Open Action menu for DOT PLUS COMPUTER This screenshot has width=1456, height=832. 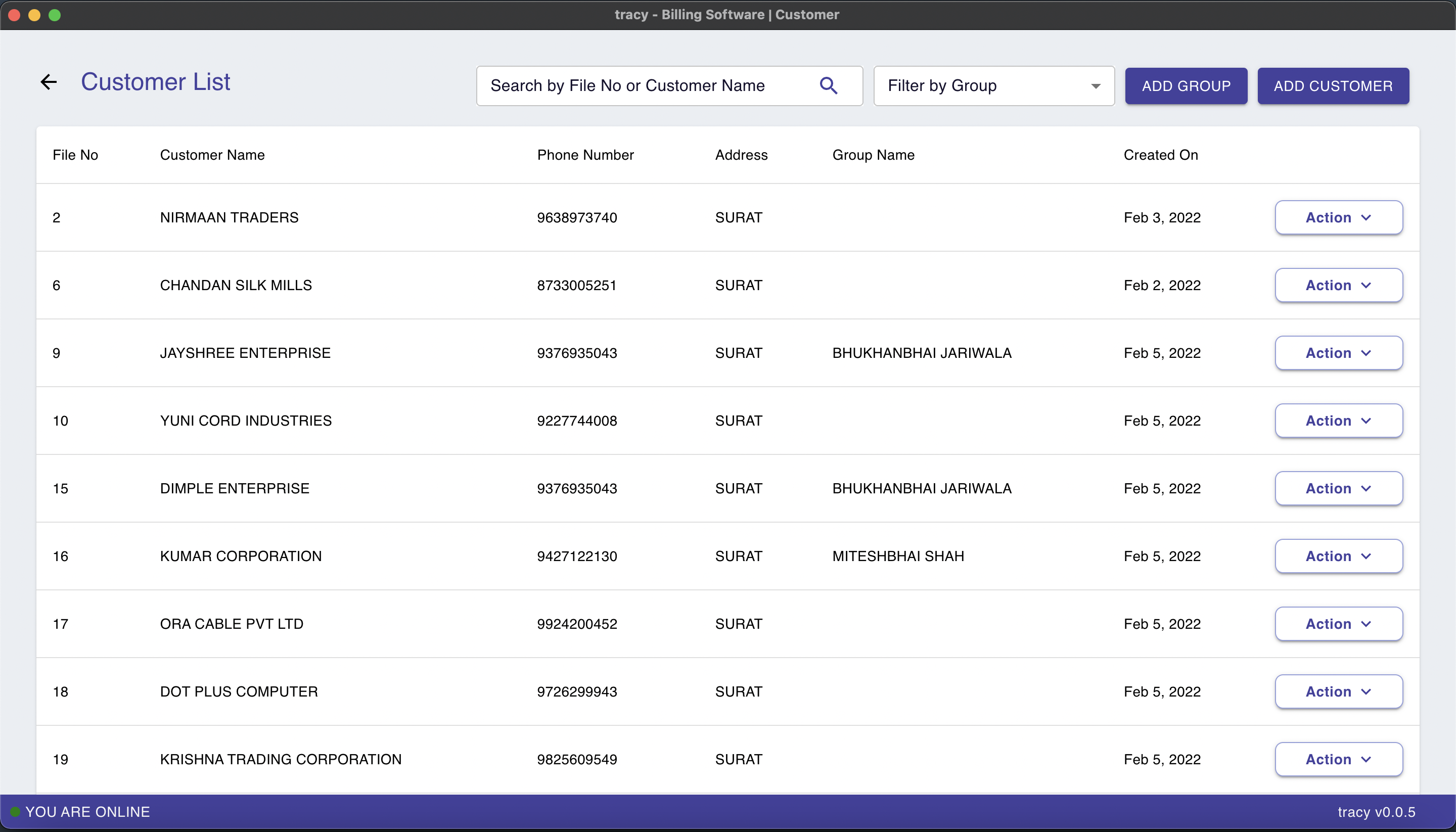point(1338,691)
